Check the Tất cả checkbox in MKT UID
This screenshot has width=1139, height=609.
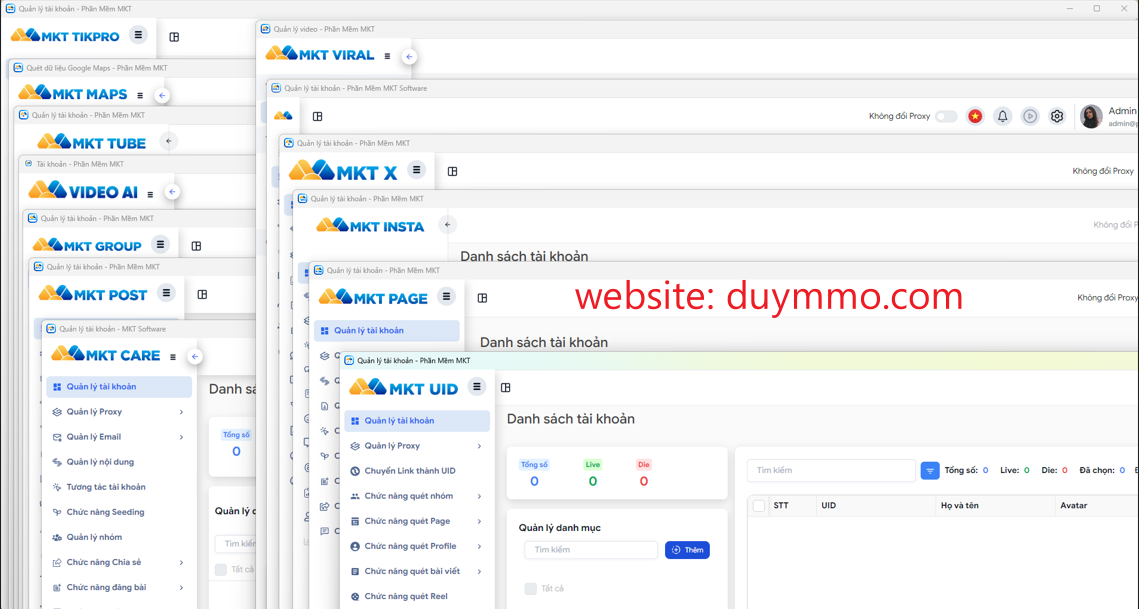[x=531, y=589]
